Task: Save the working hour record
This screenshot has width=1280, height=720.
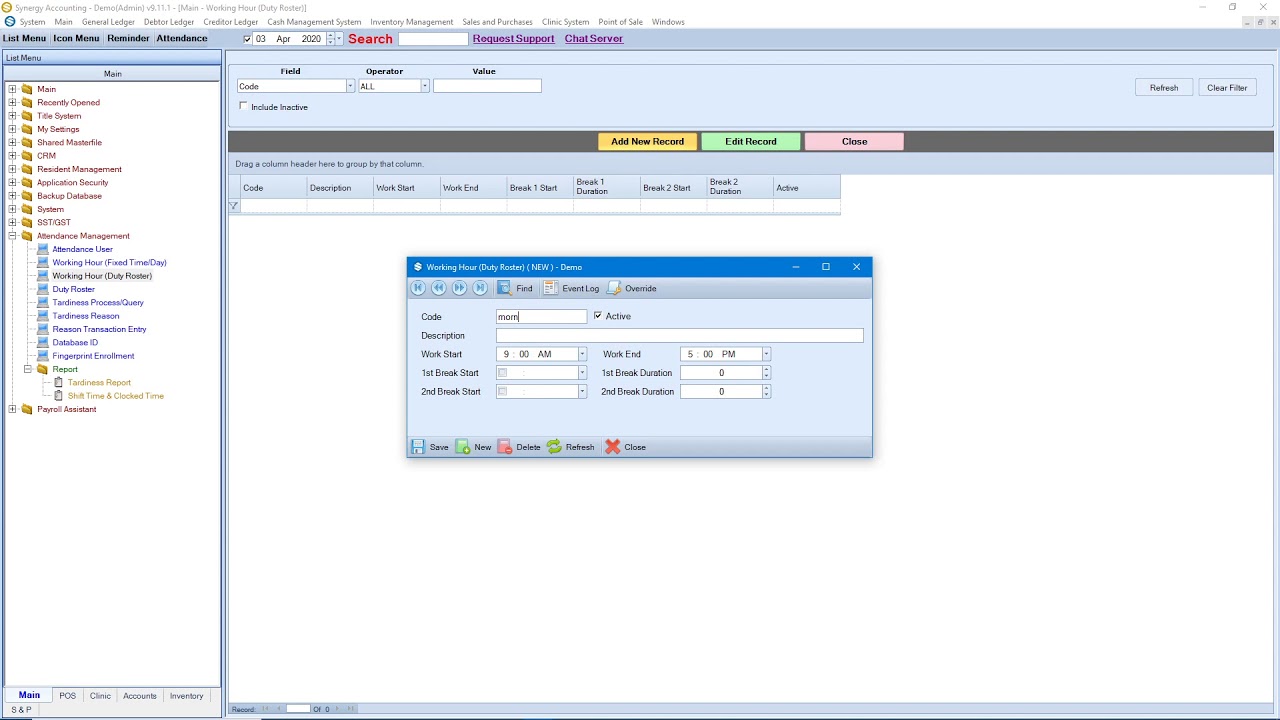Action: (x=430, y=447)
